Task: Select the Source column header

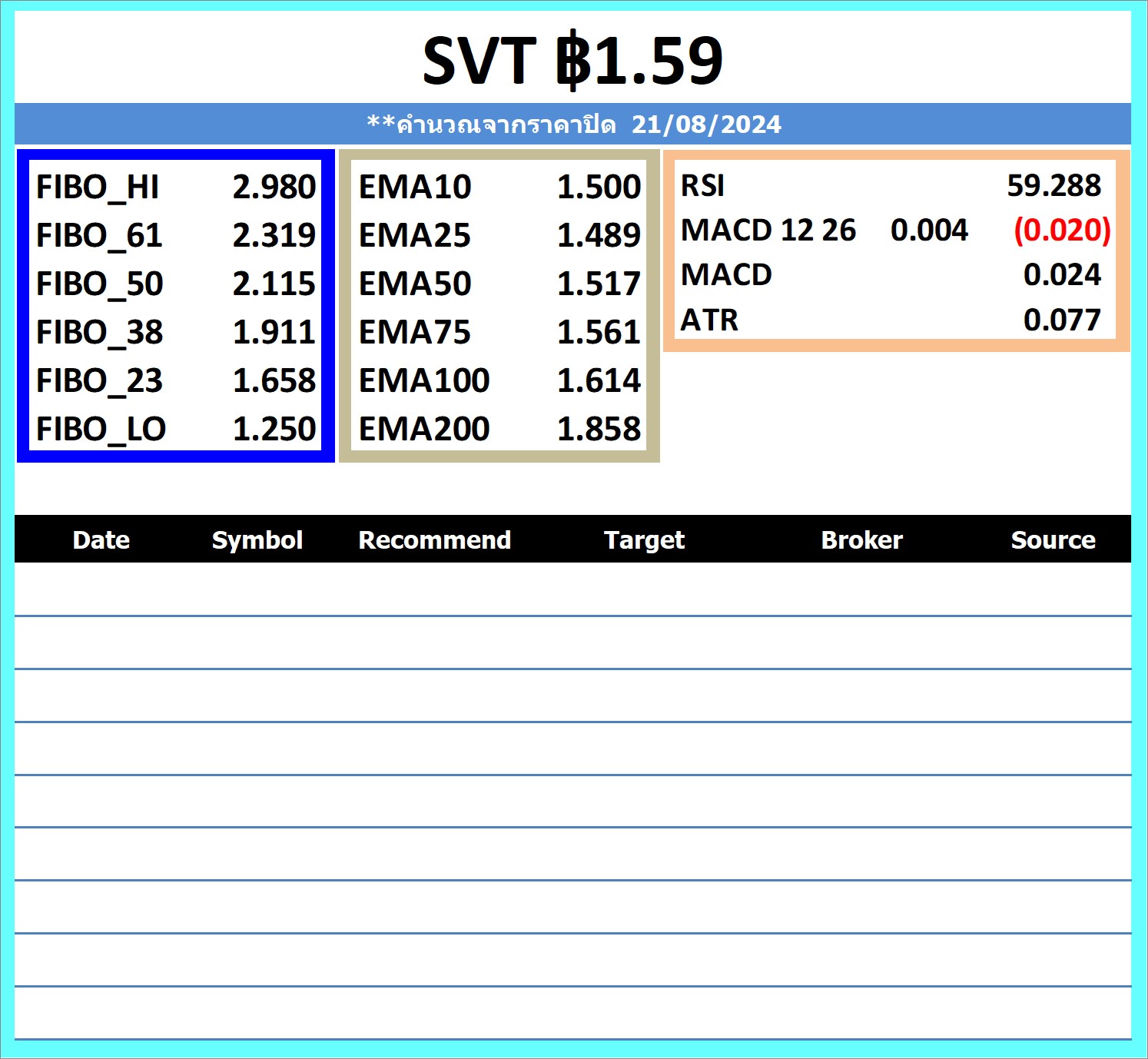Action: tap(1053, 539)
